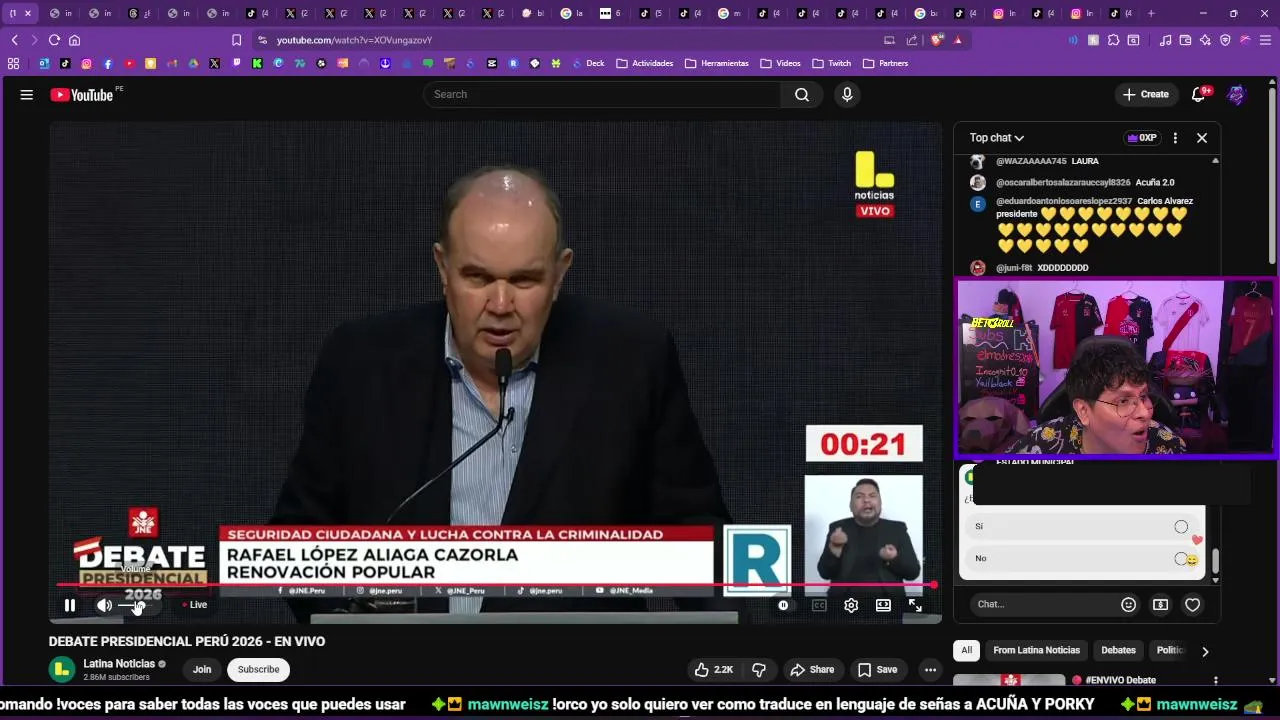Go to the browser home page
This screenshot has height=720, width=1280.
(x=74, y=40)
